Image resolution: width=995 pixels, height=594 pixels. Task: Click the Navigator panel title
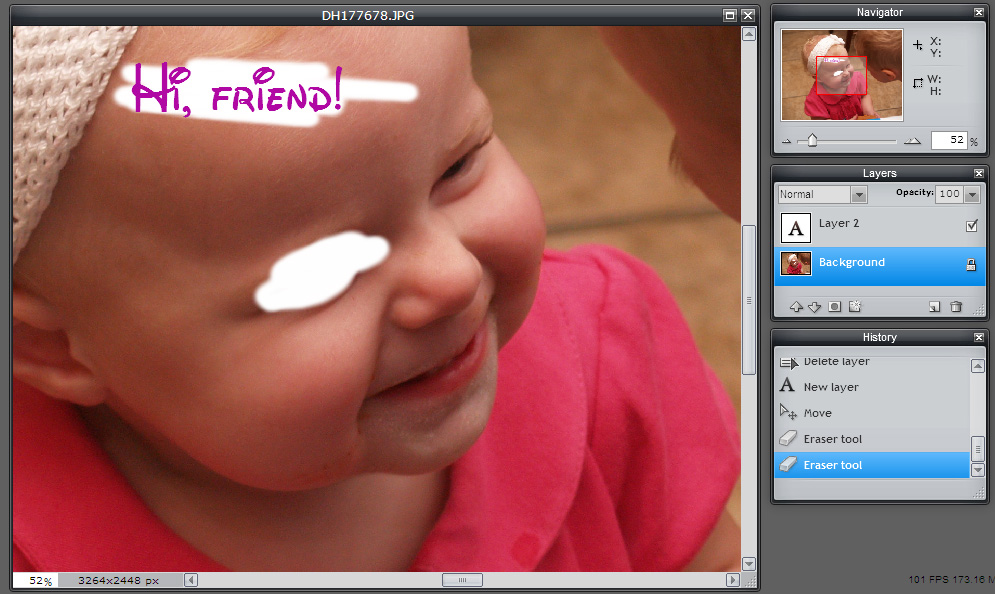[x=880, y=12]
